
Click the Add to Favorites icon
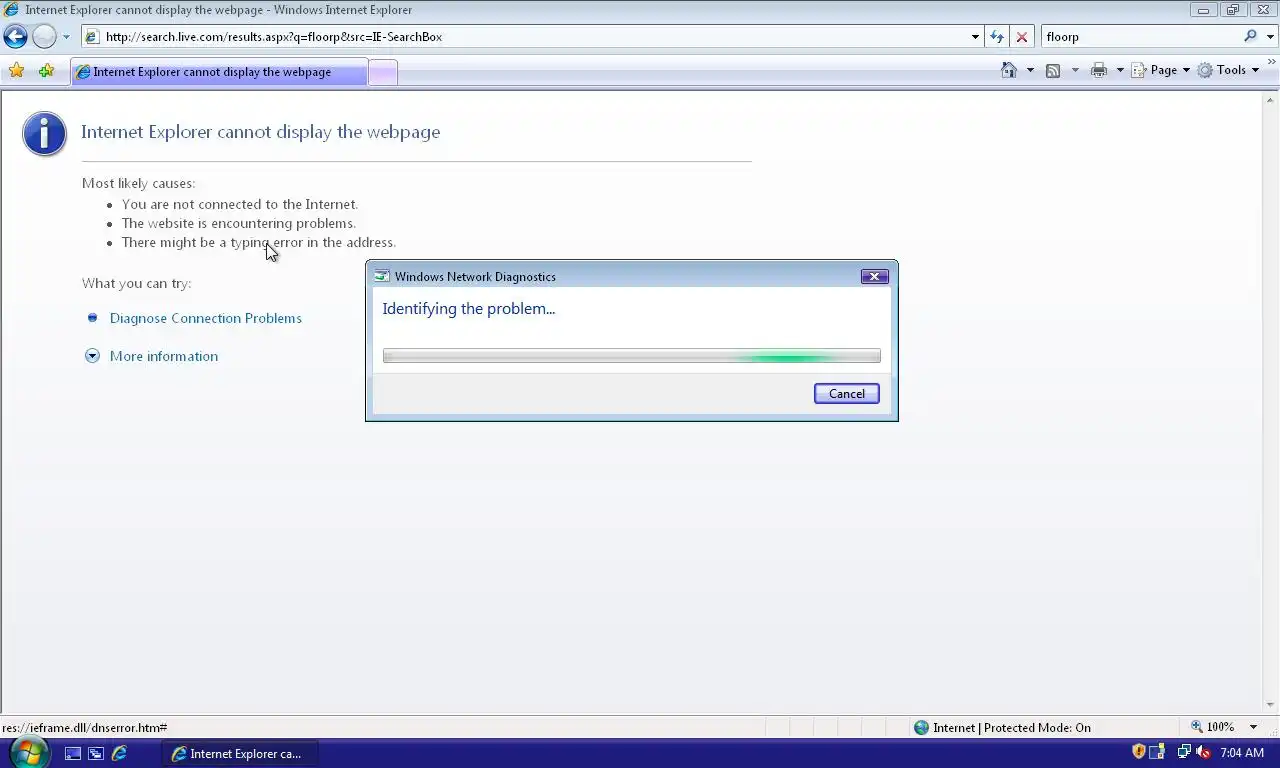46,71
